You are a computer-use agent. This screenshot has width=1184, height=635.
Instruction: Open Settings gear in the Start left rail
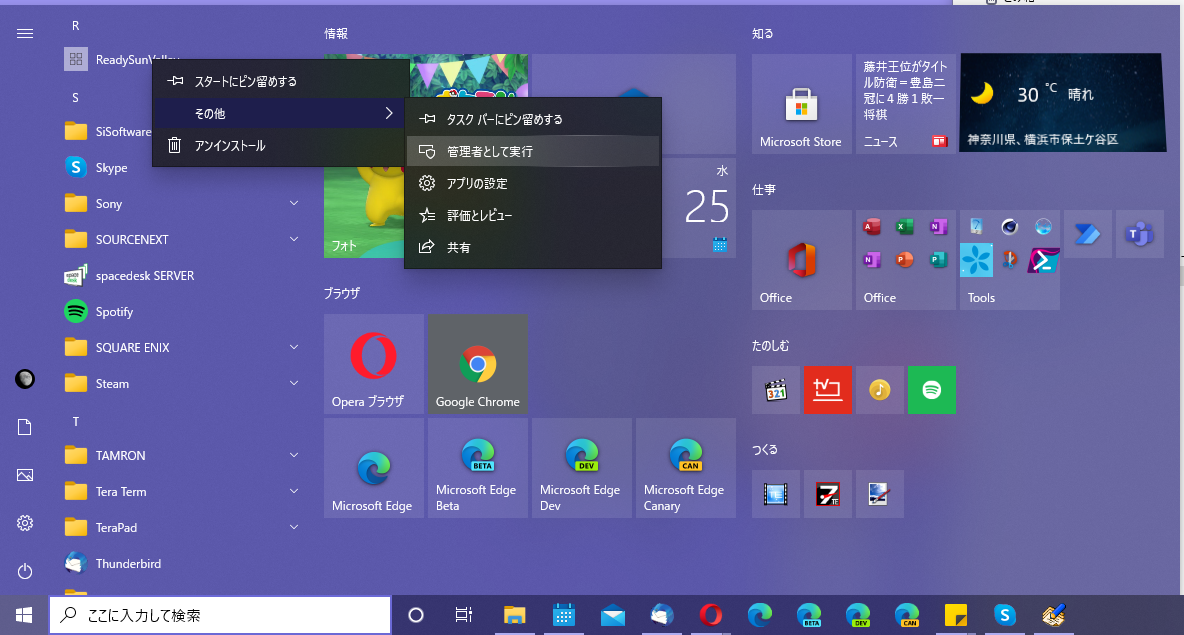[x=25, y=523]
